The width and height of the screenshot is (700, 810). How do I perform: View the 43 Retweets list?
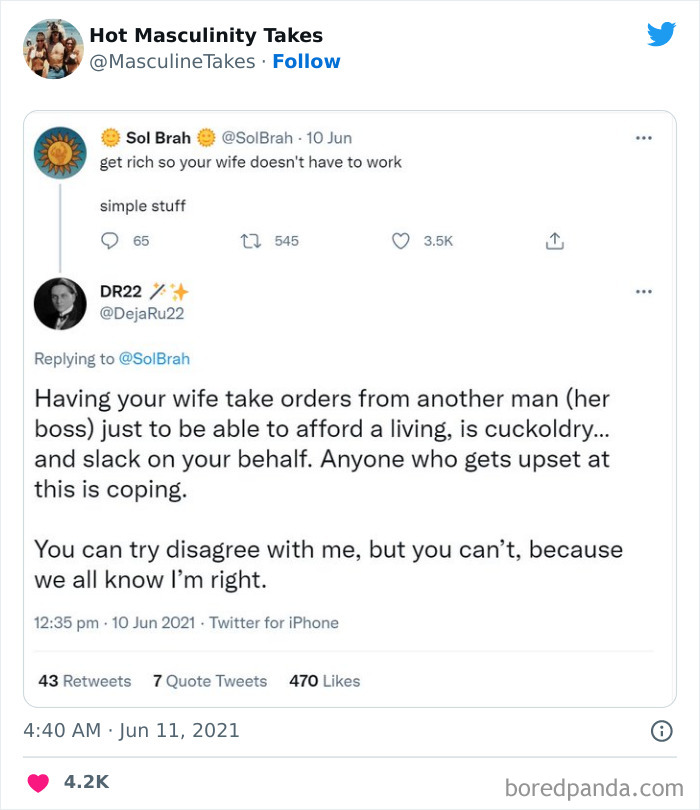click(85, 681)
